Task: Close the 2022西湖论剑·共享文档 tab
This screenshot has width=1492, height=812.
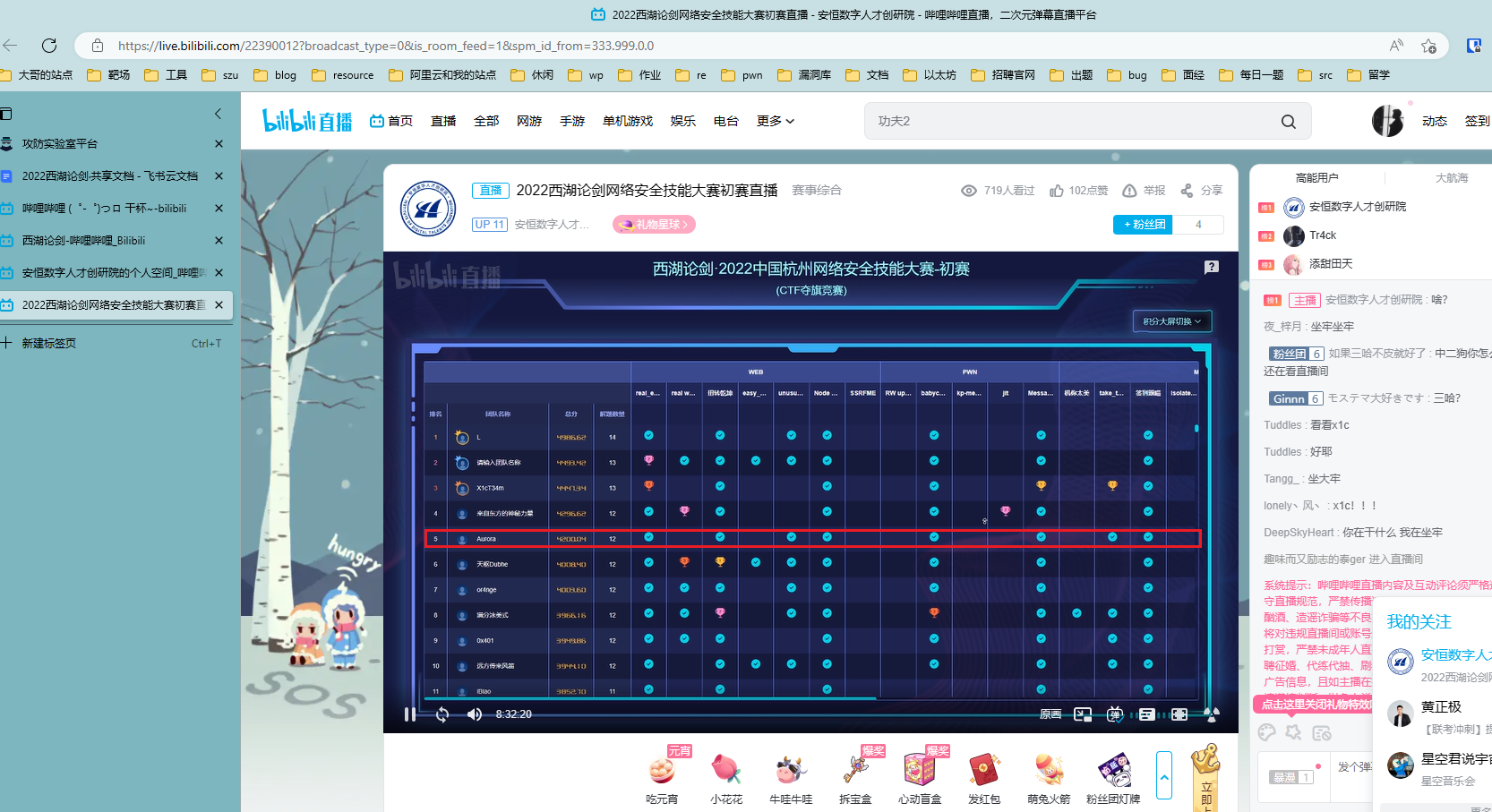Action: tap(219, 176)
